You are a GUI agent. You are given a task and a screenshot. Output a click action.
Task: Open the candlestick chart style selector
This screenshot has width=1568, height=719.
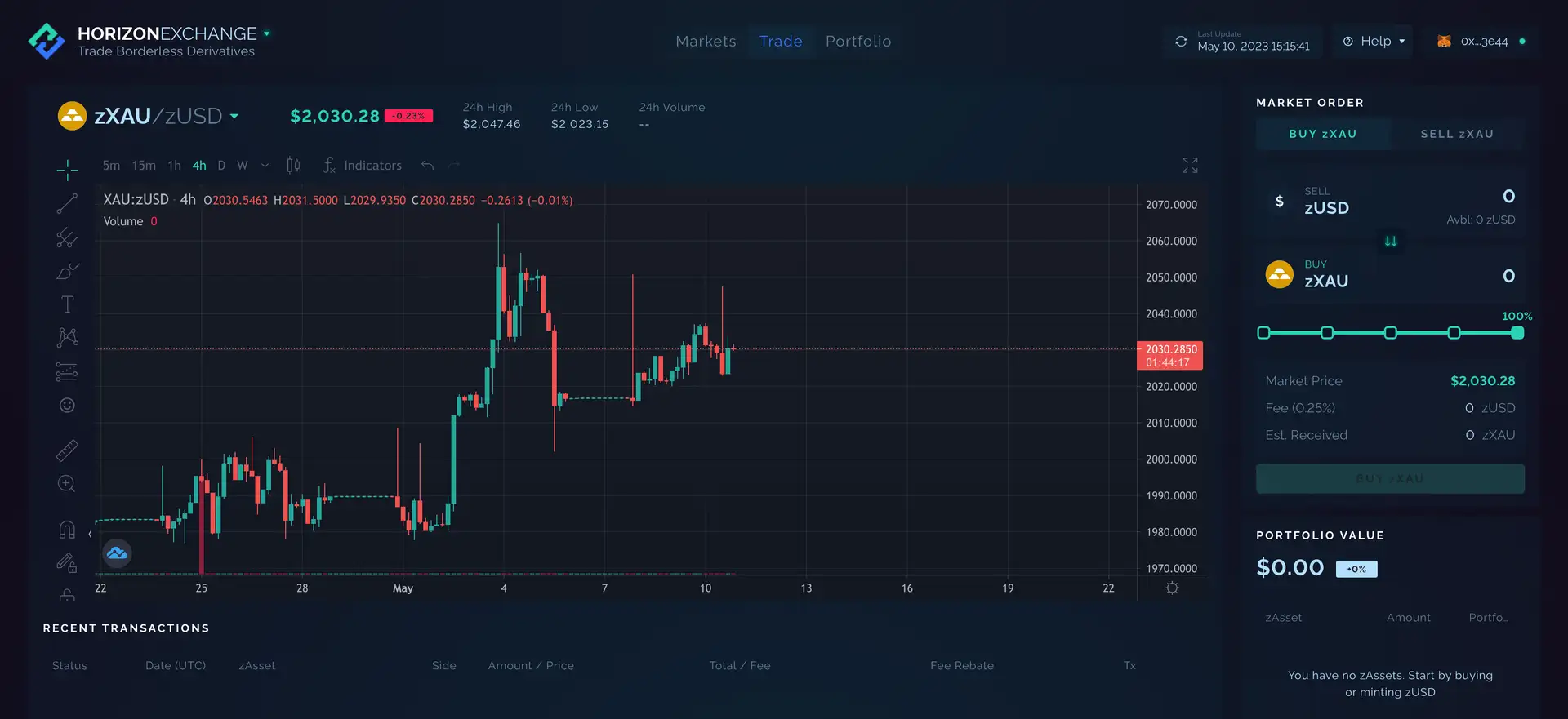(x=293, y=166)
